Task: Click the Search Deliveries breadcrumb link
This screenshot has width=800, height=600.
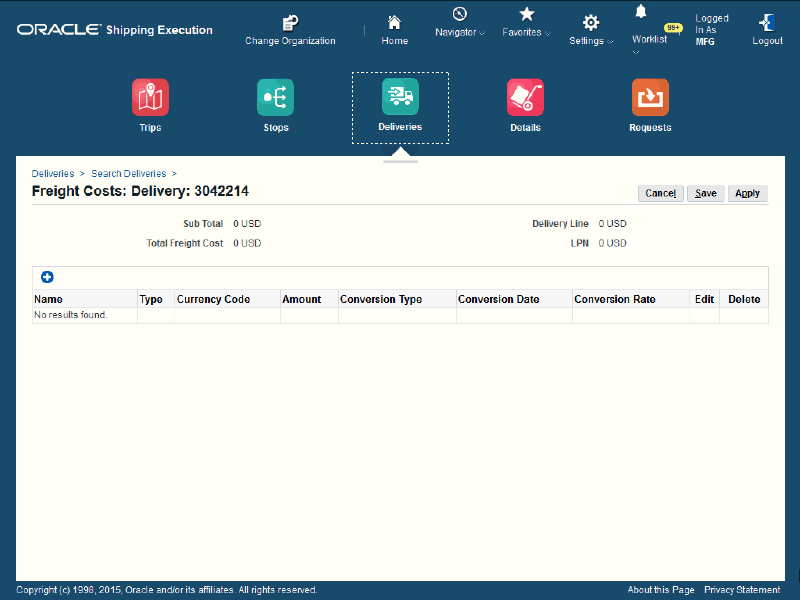Action: tap(129, 173)
